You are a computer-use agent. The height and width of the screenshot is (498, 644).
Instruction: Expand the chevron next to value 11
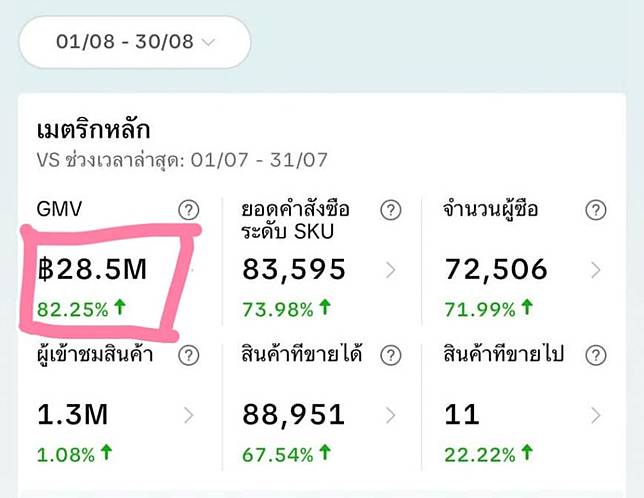[x=596, y=415]
